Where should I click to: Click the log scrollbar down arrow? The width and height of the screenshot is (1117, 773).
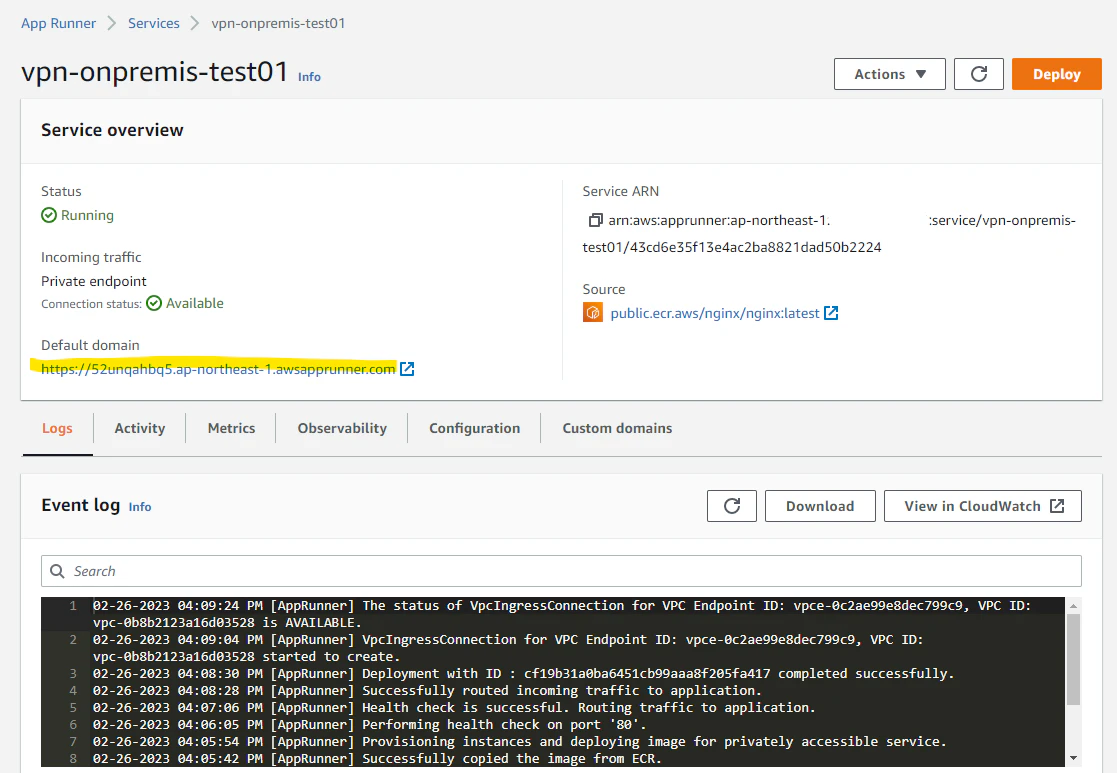(1074, 758)
